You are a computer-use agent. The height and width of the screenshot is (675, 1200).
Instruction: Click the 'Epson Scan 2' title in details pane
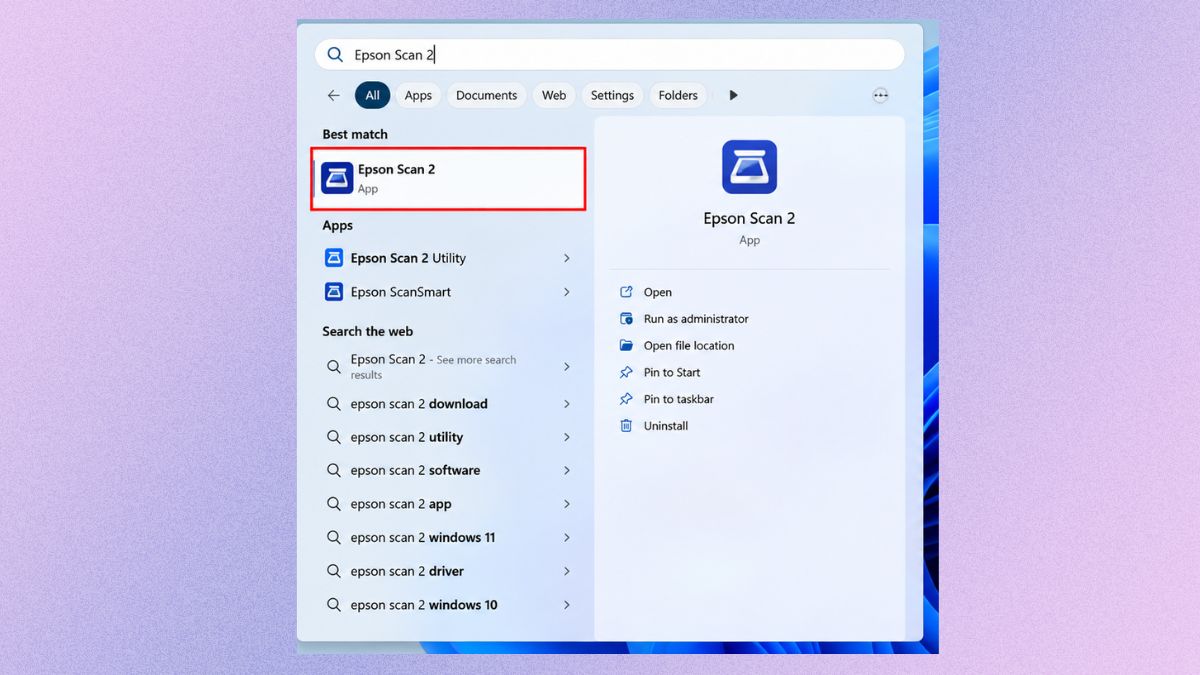point(749,218)
